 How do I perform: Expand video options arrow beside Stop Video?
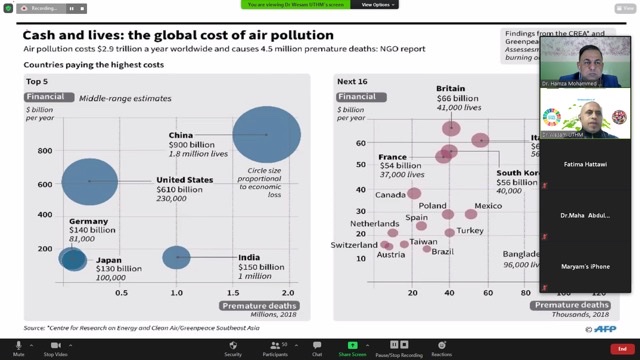point(70,345)
